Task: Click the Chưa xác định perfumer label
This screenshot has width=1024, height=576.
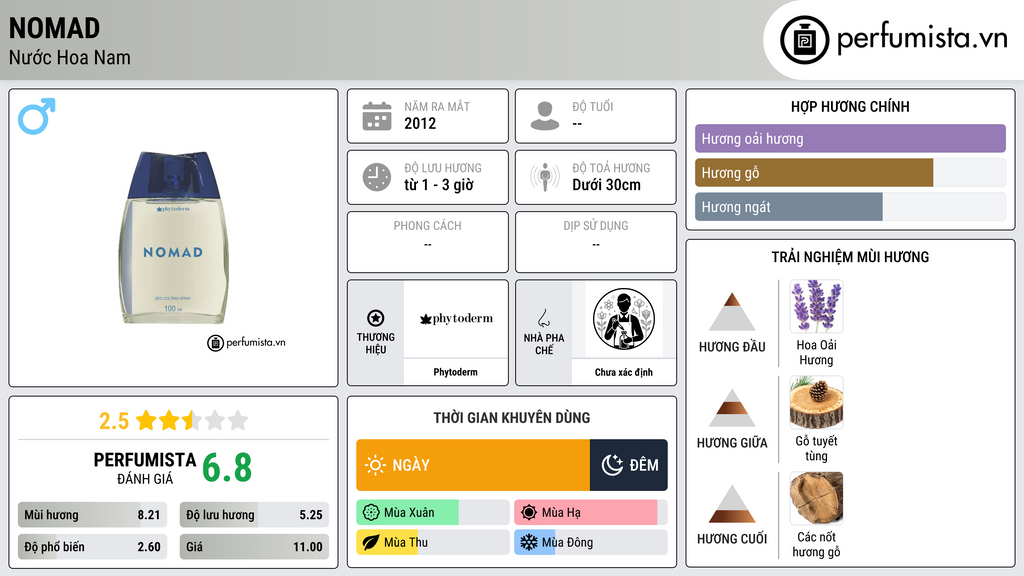Action: point(624,372)
